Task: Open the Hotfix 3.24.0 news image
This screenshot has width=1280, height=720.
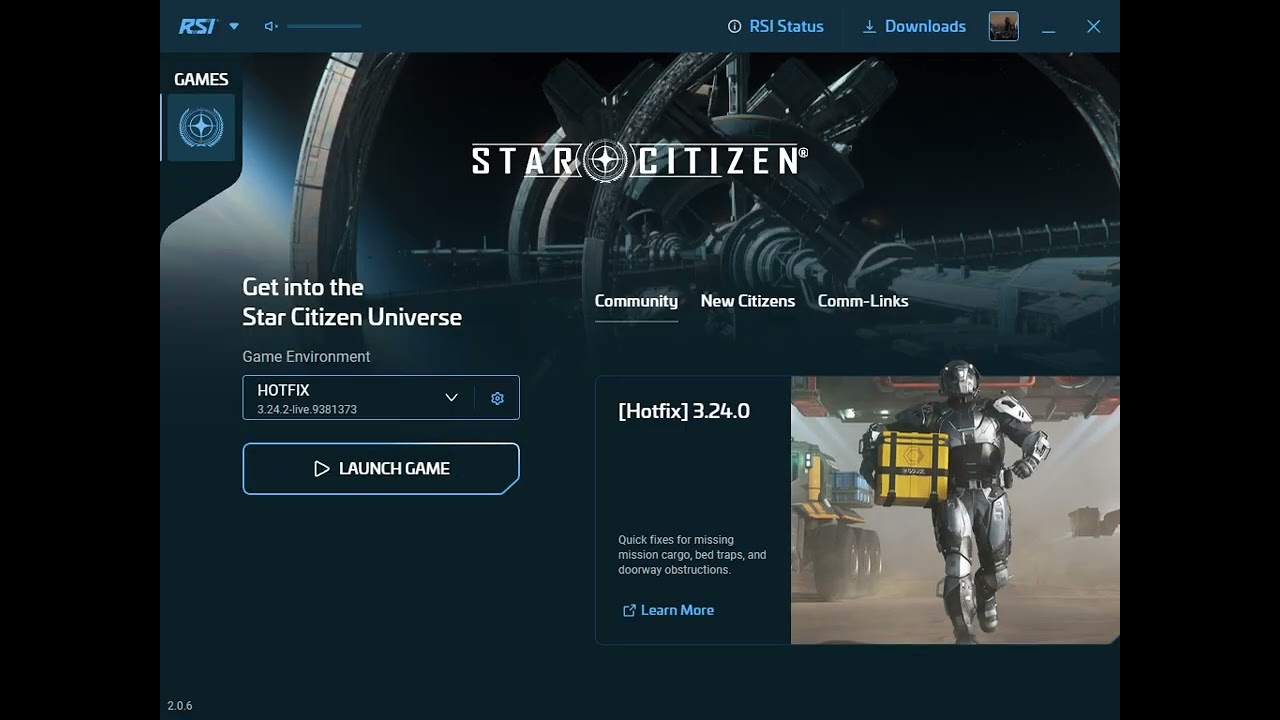Action: [955, 510]
